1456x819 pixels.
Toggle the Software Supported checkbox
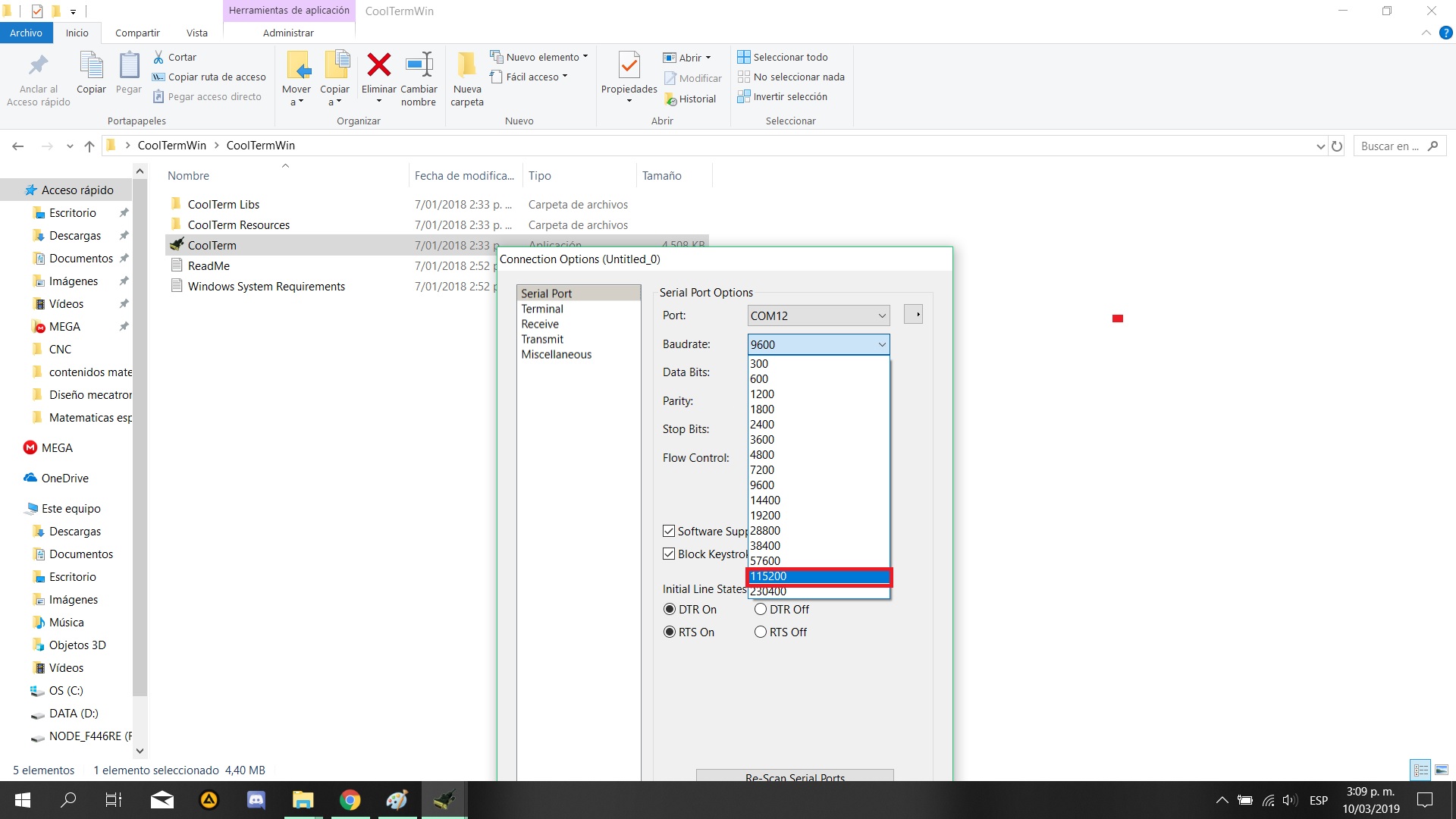(669, 531)
